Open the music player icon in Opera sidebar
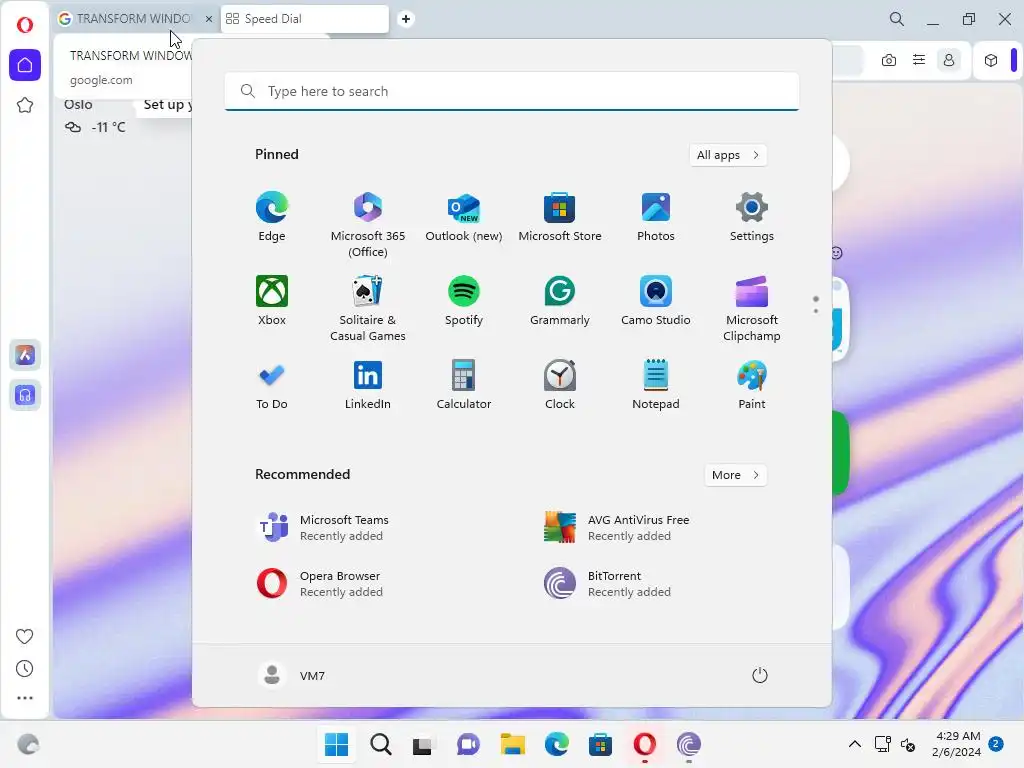Viewport: 1024px width, 768px height. tap(25, 395)
